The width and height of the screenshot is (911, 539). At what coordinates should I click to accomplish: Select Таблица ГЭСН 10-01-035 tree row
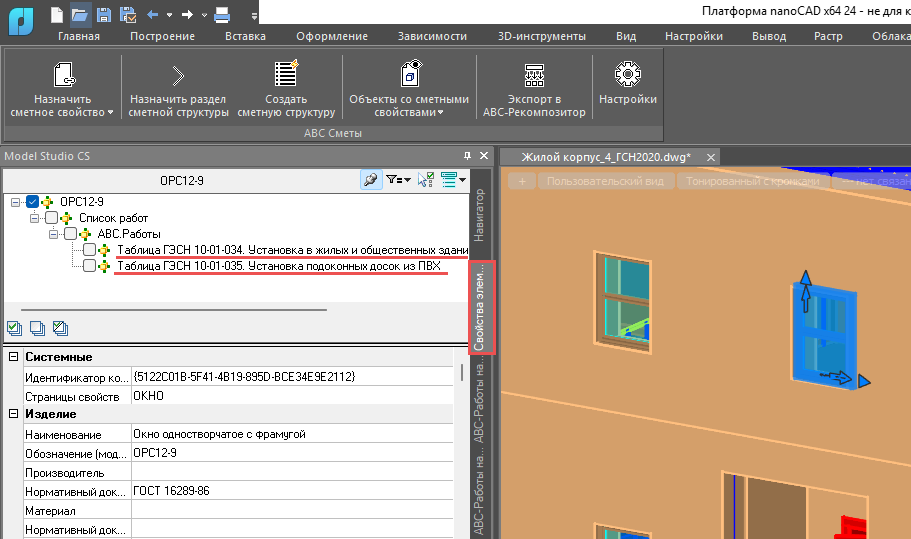point(279,266)
